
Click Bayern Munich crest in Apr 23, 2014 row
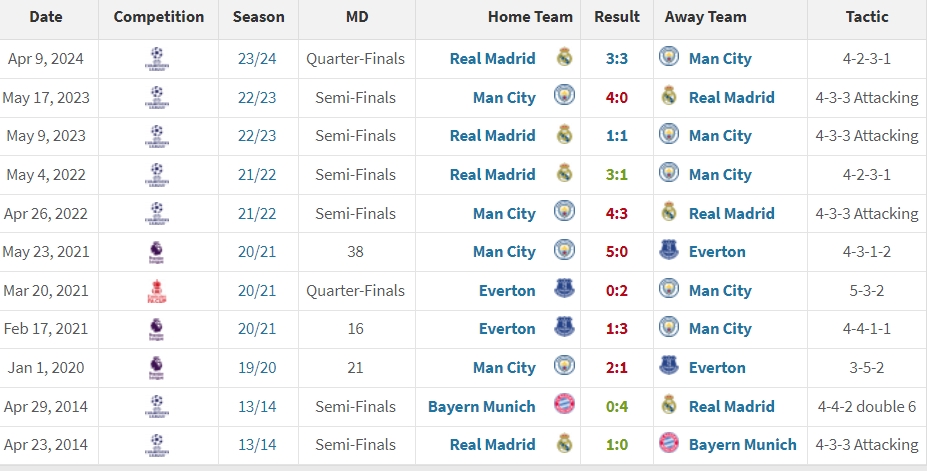[x=669, y=444]
